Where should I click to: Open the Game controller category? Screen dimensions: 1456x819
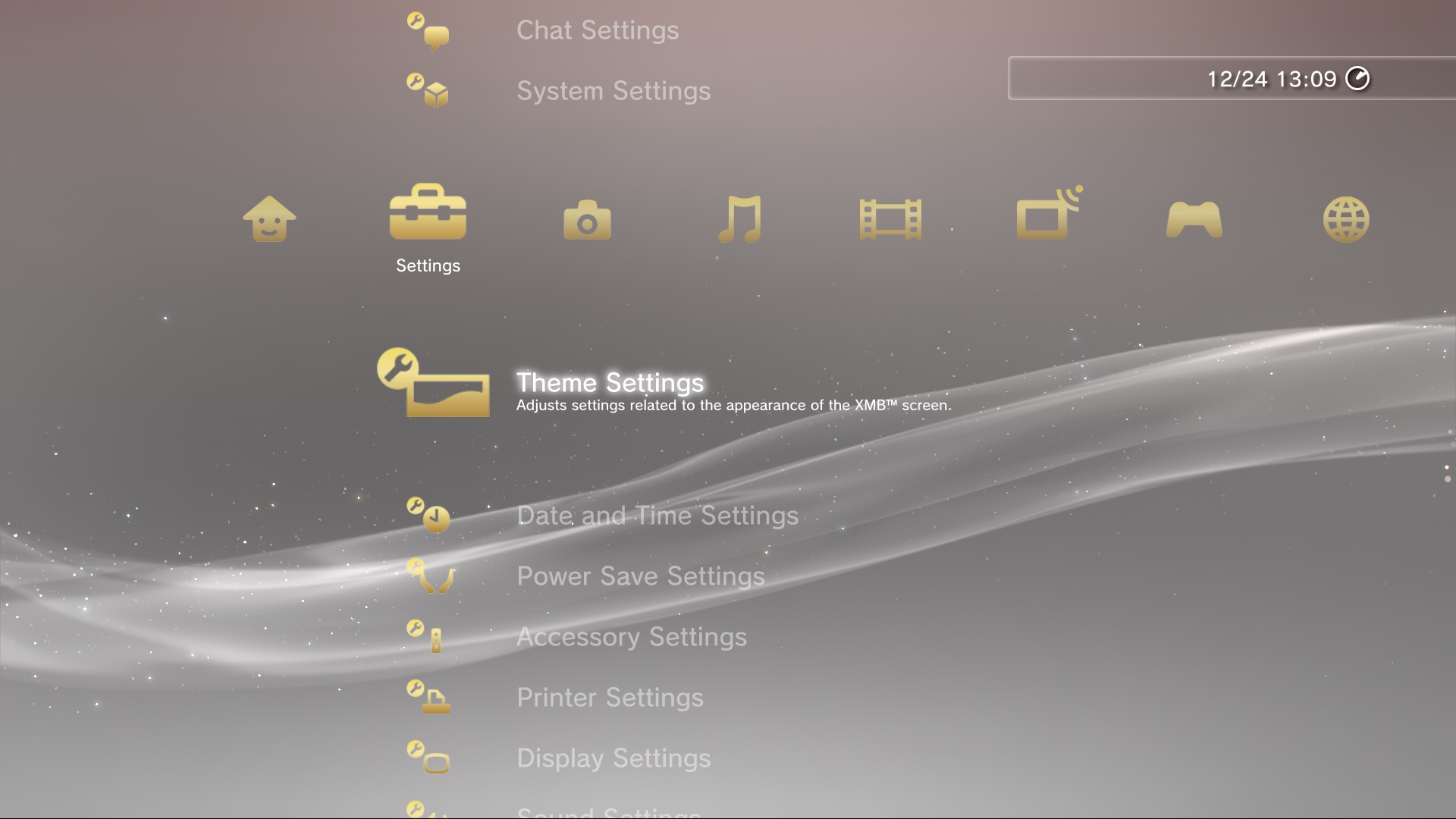click(1194, 220)
